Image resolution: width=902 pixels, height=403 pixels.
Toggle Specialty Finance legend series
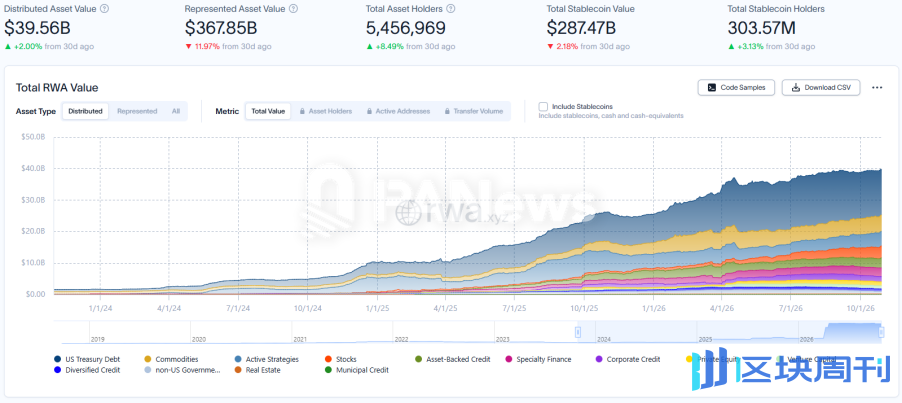538,359
